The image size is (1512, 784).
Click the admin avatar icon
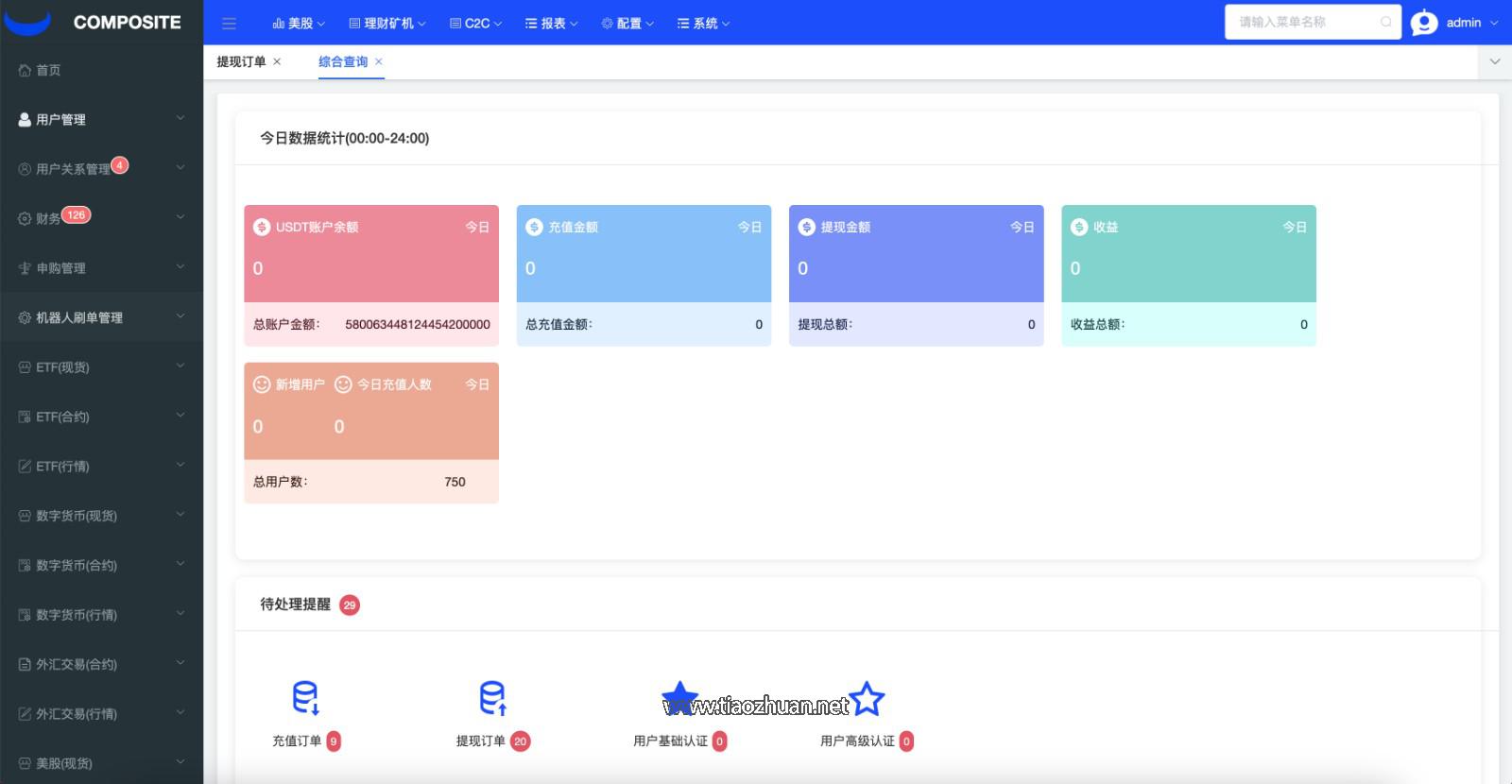tap(1424, 23)
